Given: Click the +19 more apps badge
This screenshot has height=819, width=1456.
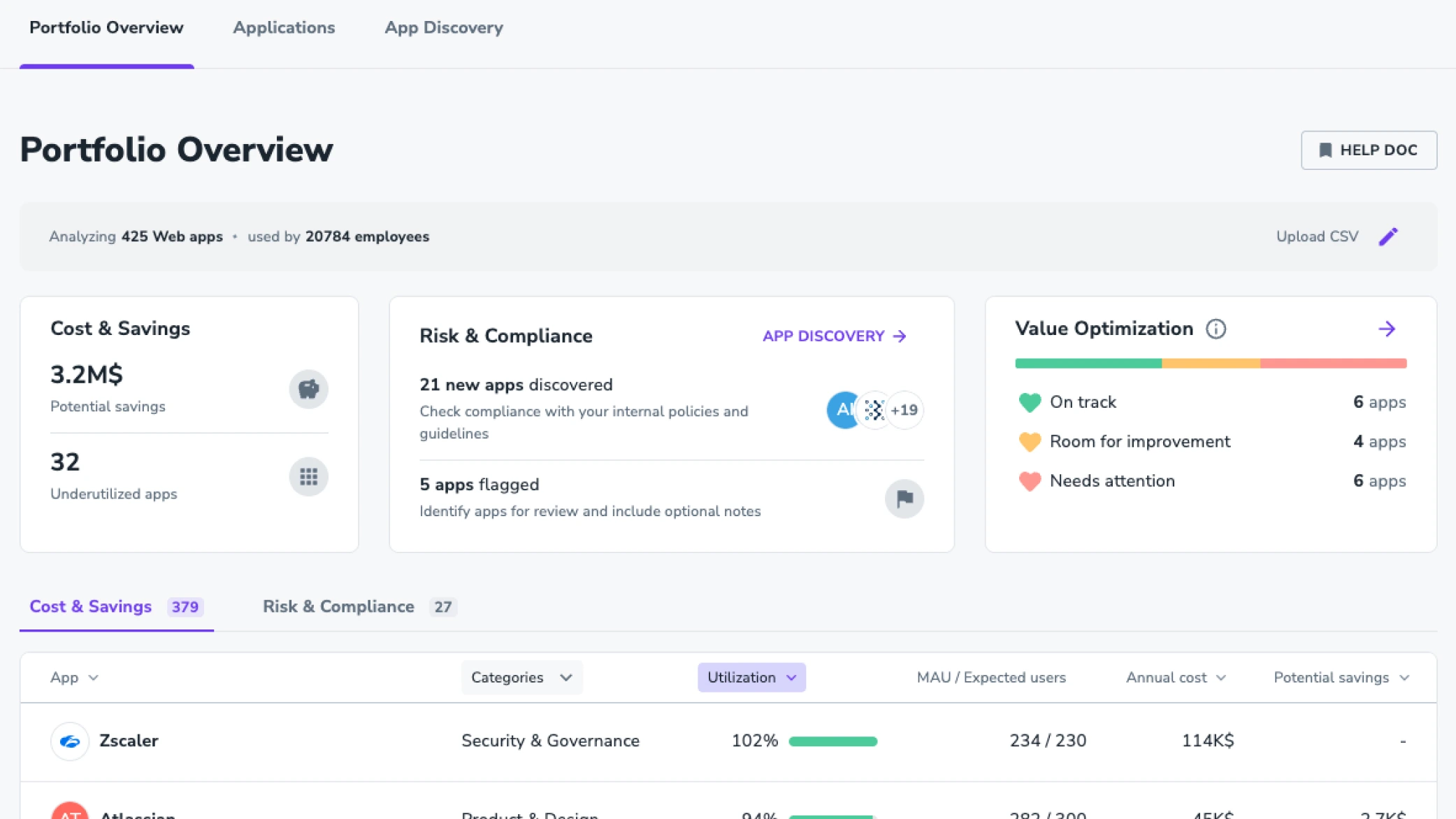Looking at the screenshot, I should (x=904, y=410).
